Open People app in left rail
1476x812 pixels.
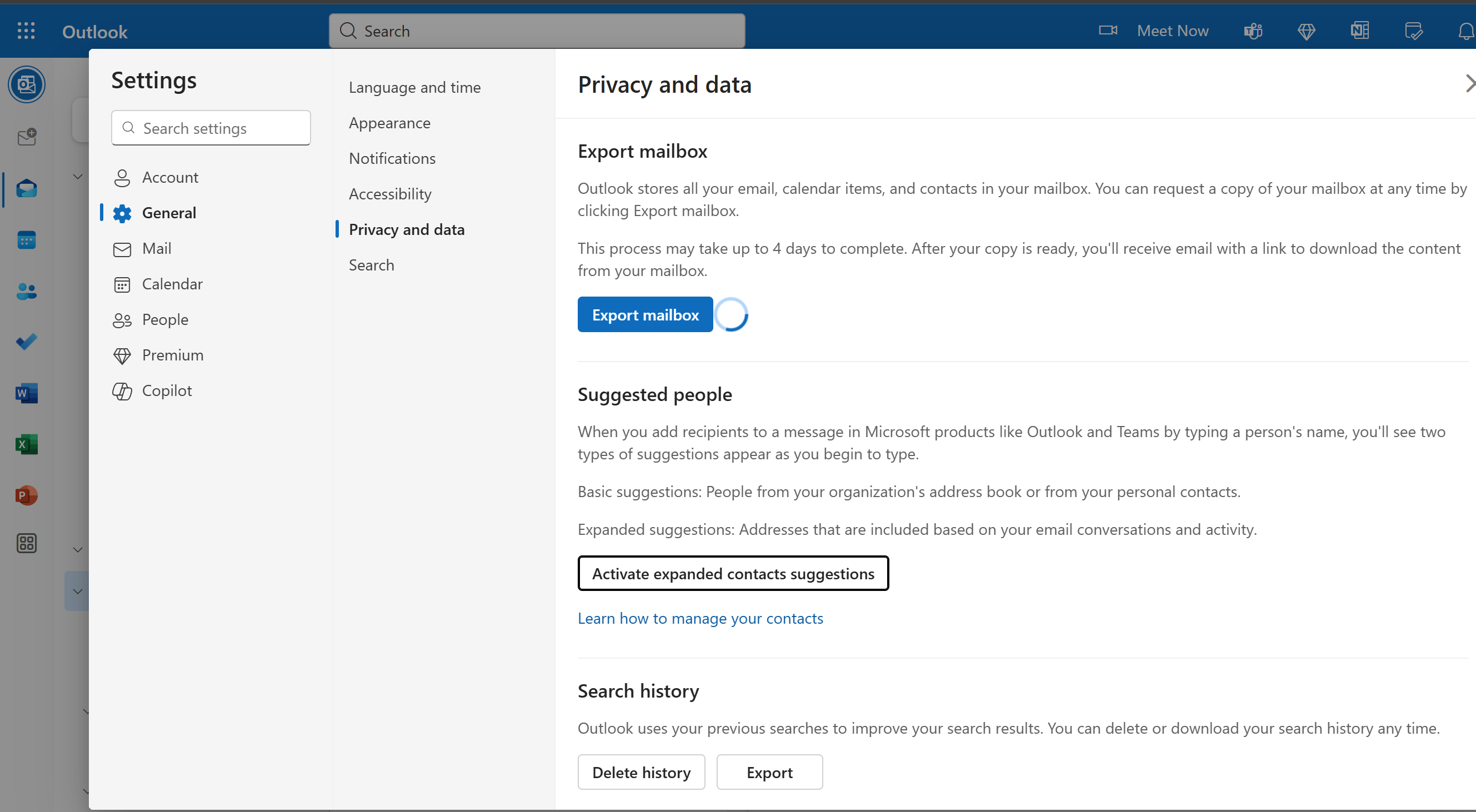tap(26, 291)
